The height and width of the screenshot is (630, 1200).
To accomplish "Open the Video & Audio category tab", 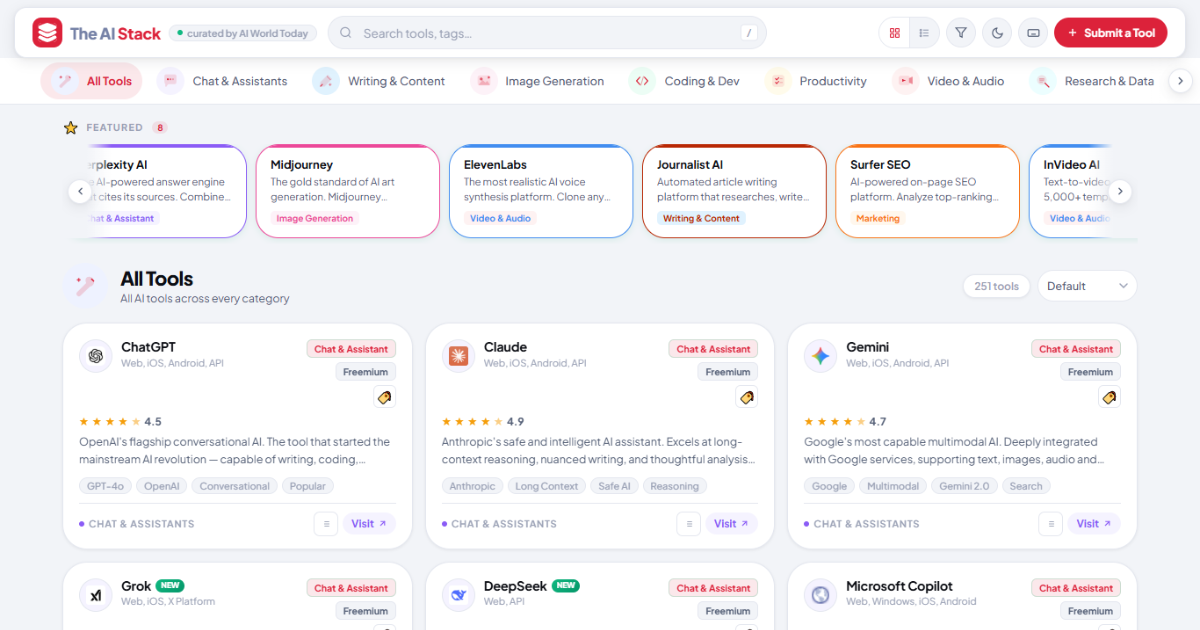I will click(x=949, y=81).
